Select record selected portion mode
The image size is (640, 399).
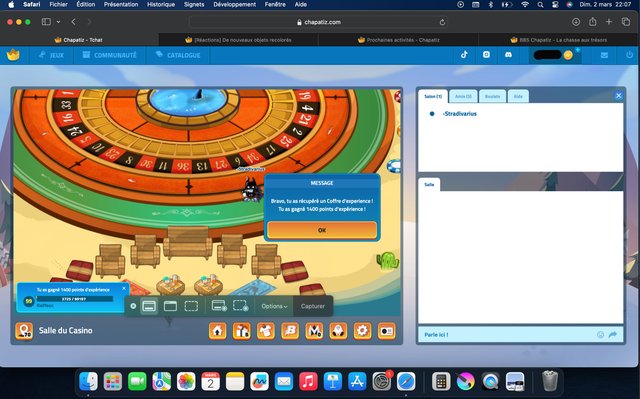[x=240, y=306]
